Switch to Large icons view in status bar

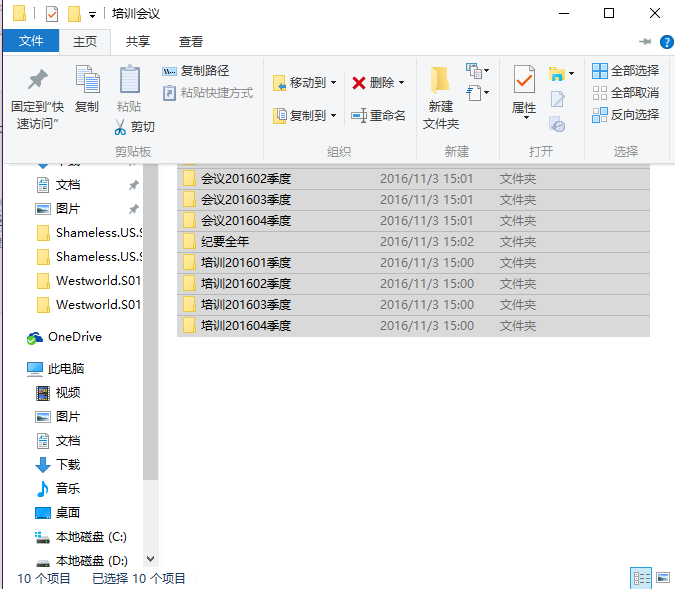663,578
